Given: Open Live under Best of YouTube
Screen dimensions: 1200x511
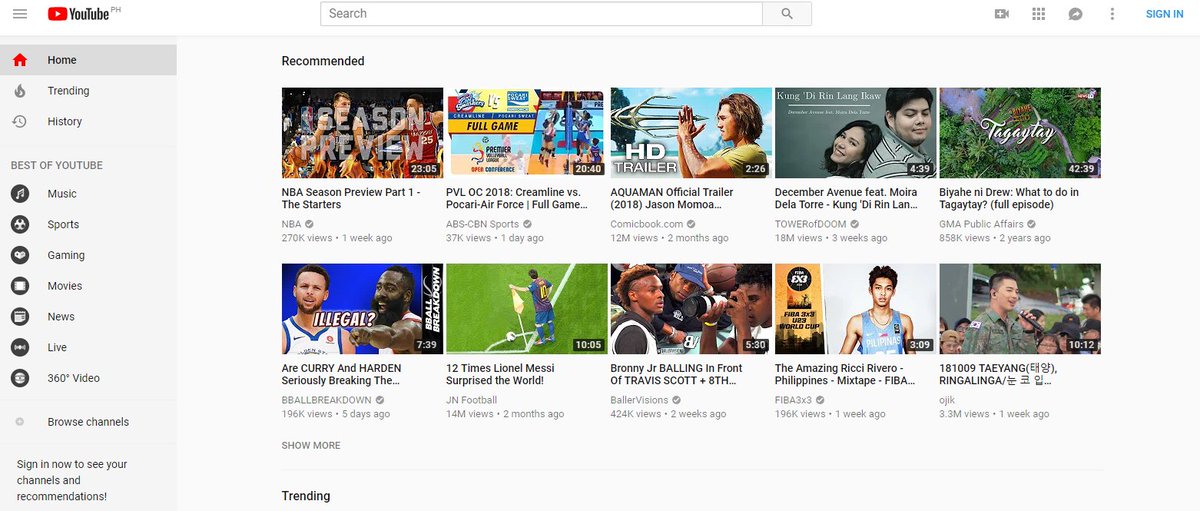Looking at the screenshot, I should tap(88, 347).
